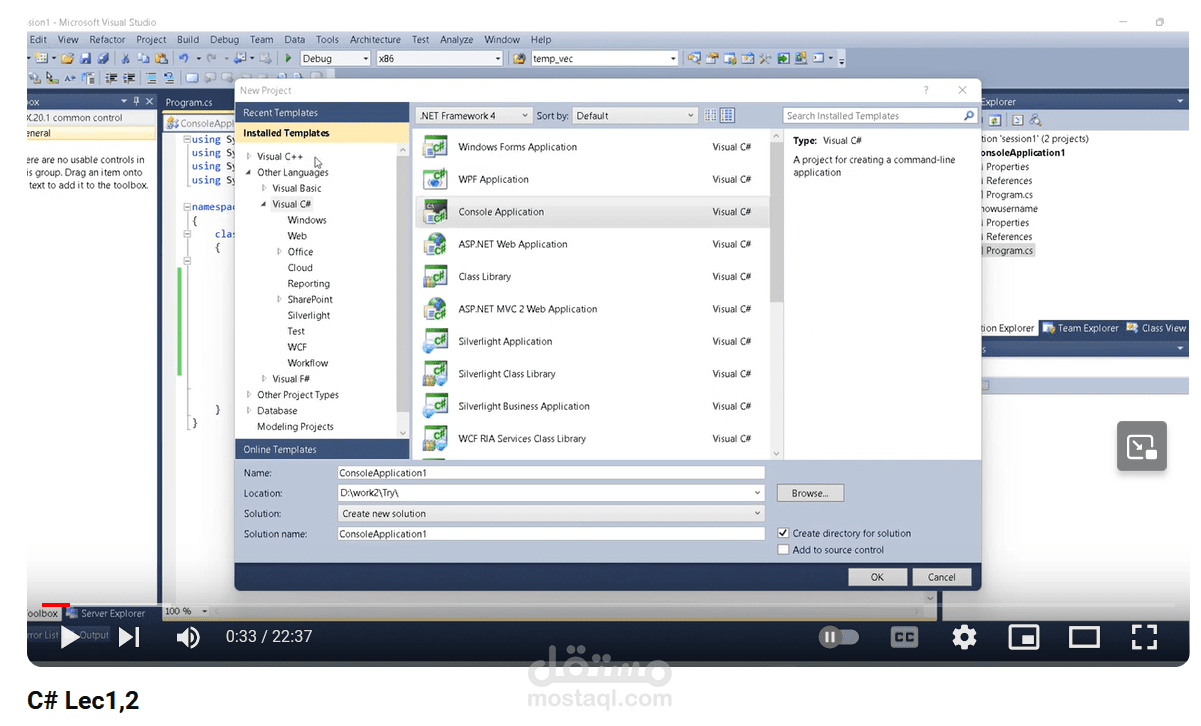Expand the SharePoint tree node
1201x726 pixels.
click(x=279, y=299)
